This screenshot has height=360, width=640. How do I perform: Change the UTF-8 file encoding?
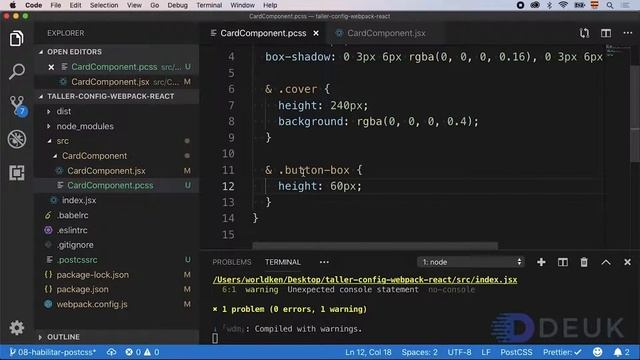point(459,352)
